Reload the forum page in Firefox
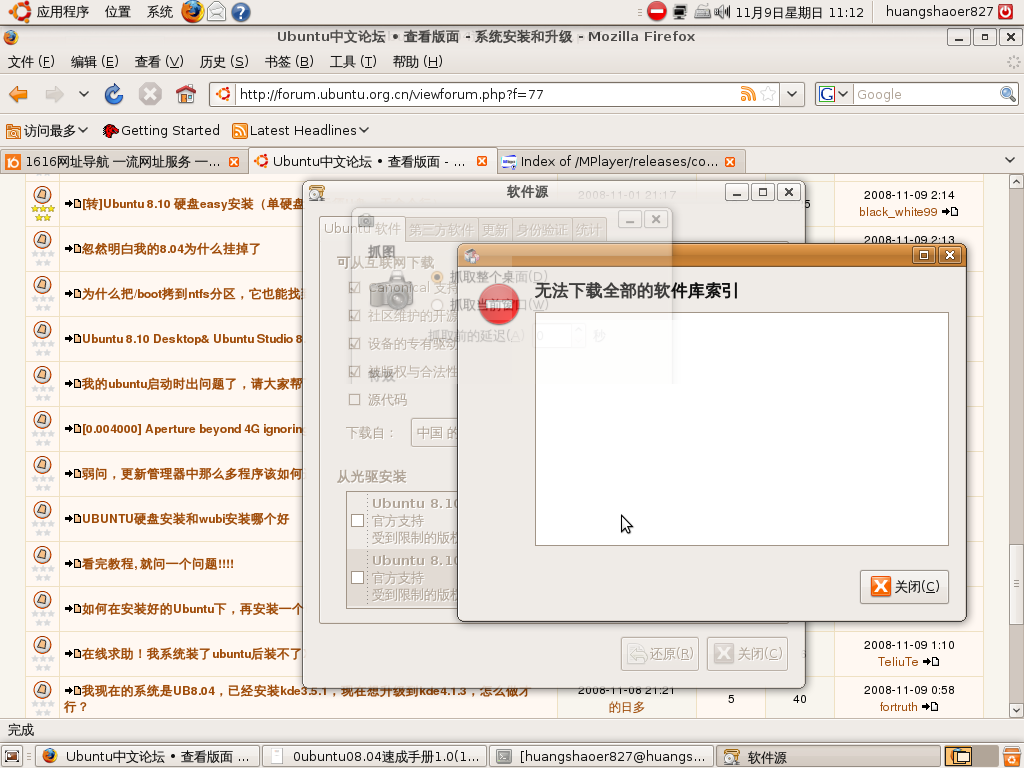The height and width of the screenshot is (768, 1024). click(114, 95)
